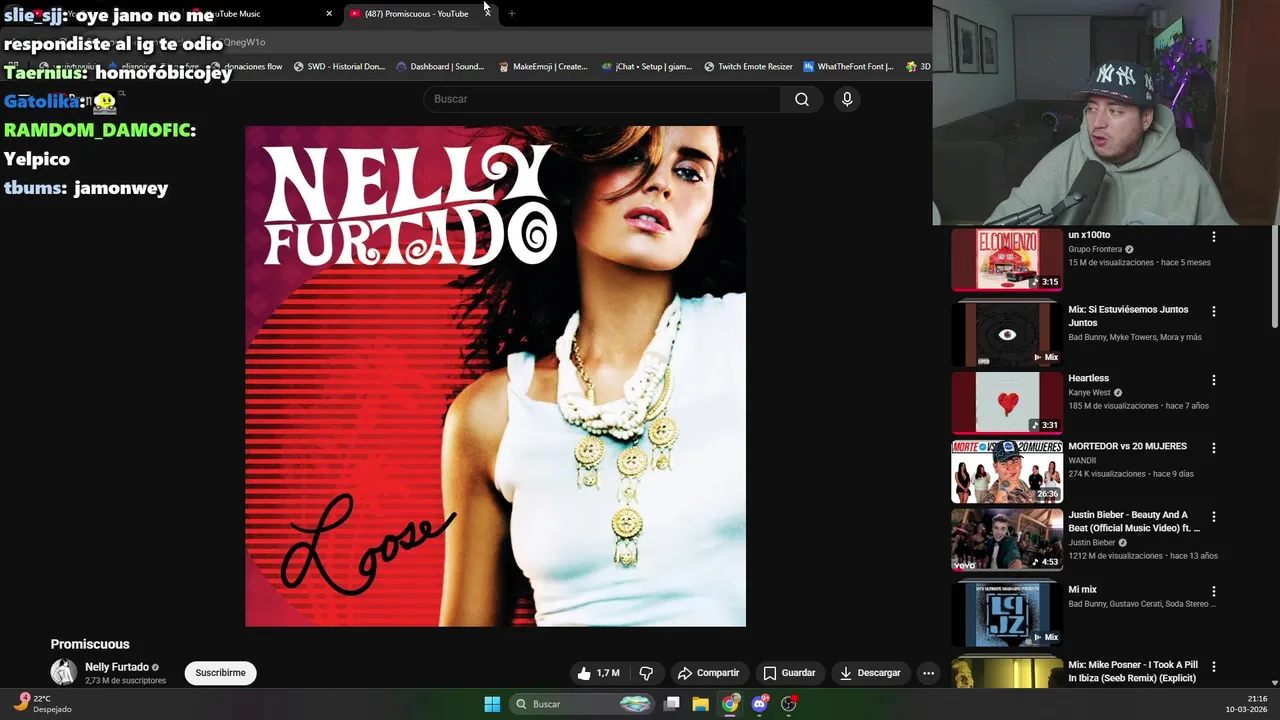The width and height of the screenshot is (1280, 720).
Task: Click the Loose album cover artwork
Action: 495,376
